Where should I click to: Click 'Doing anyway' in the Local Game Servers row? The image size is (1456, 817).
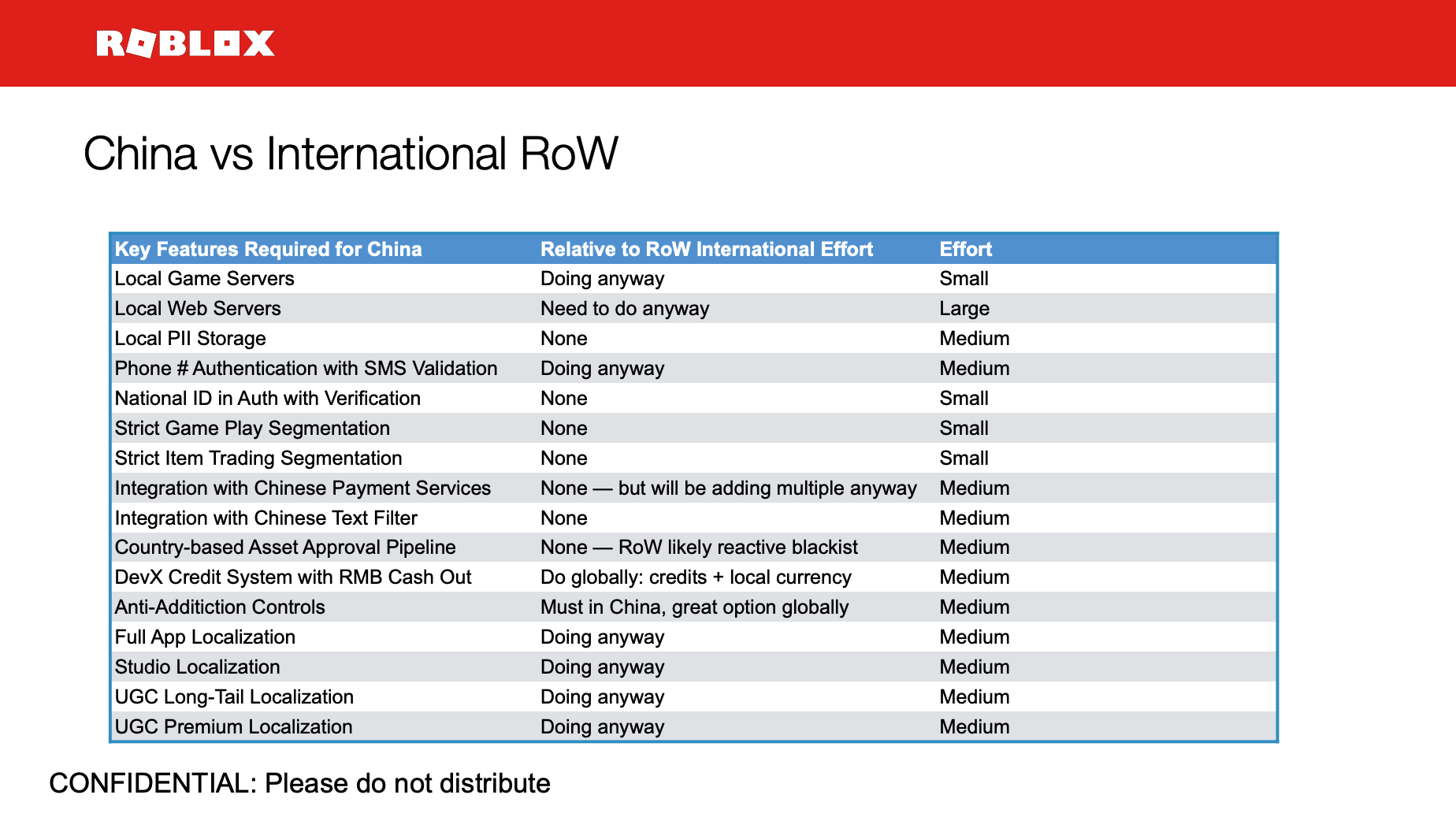point(602,279)
